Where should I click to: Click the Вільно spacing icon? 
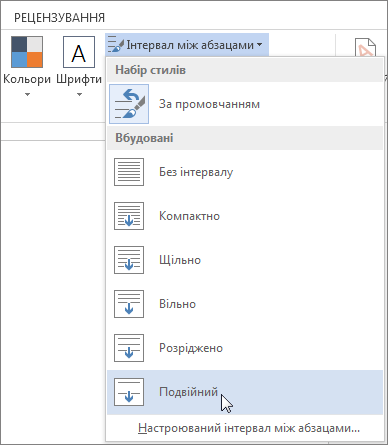tap(129, 304)
